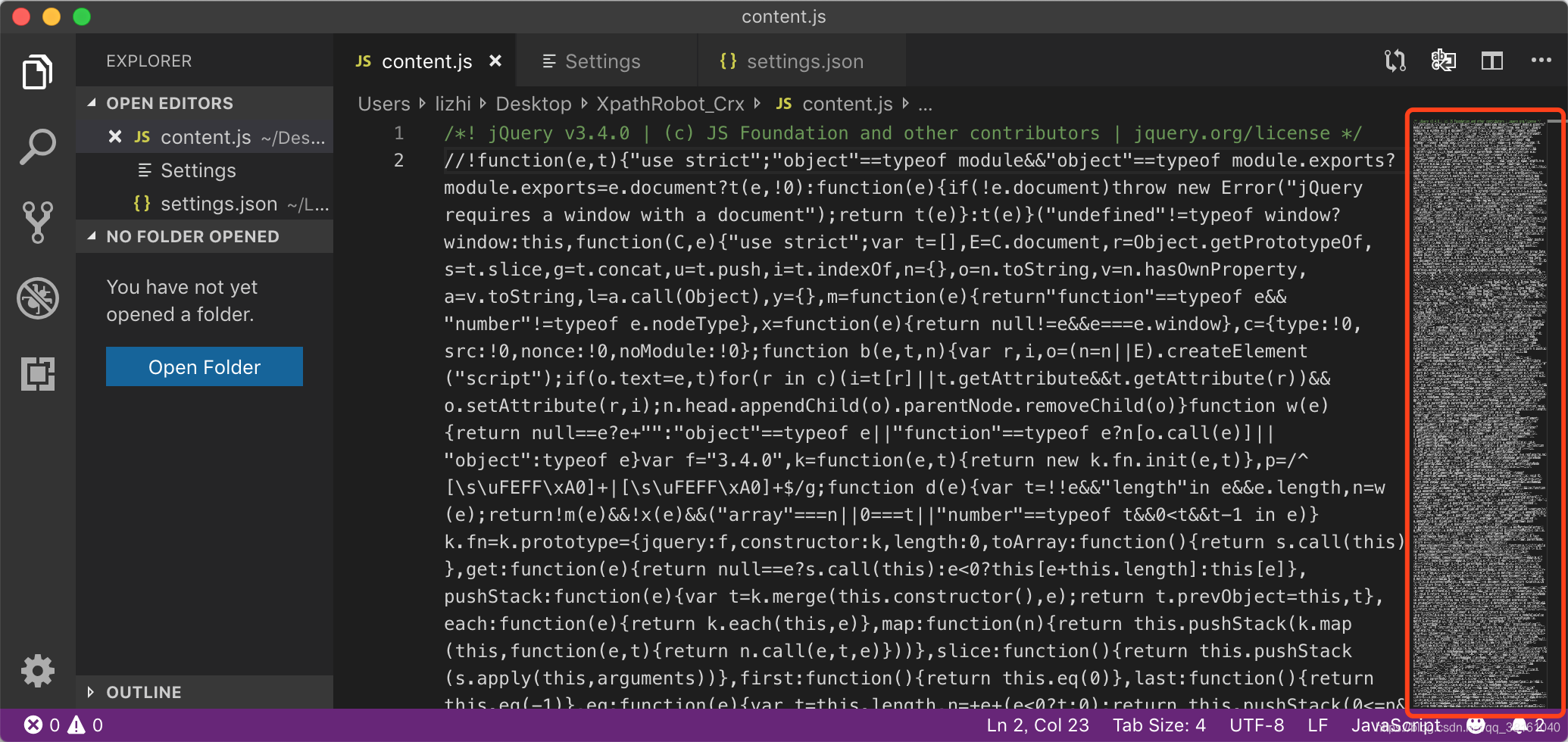Change the JavaScript language mode
The height and width of the screenshot is (742, 1568).
click(x=1395, y=725)
